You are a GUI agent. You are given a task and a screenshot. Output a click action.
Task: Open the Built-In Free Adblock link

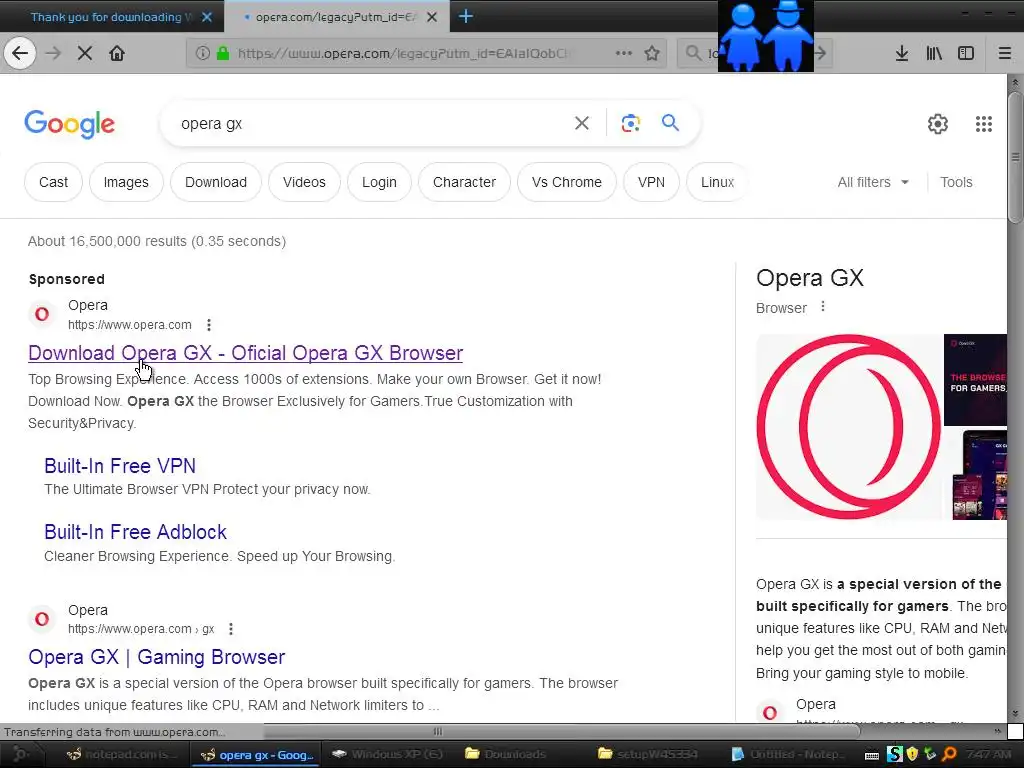pyautogui.click(x=135, y=532)
